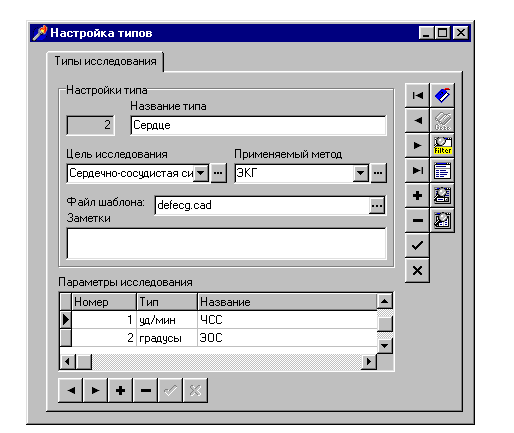Click magnifier over table icon button
The image size is (514, 433).
click(x=442, y=220)
